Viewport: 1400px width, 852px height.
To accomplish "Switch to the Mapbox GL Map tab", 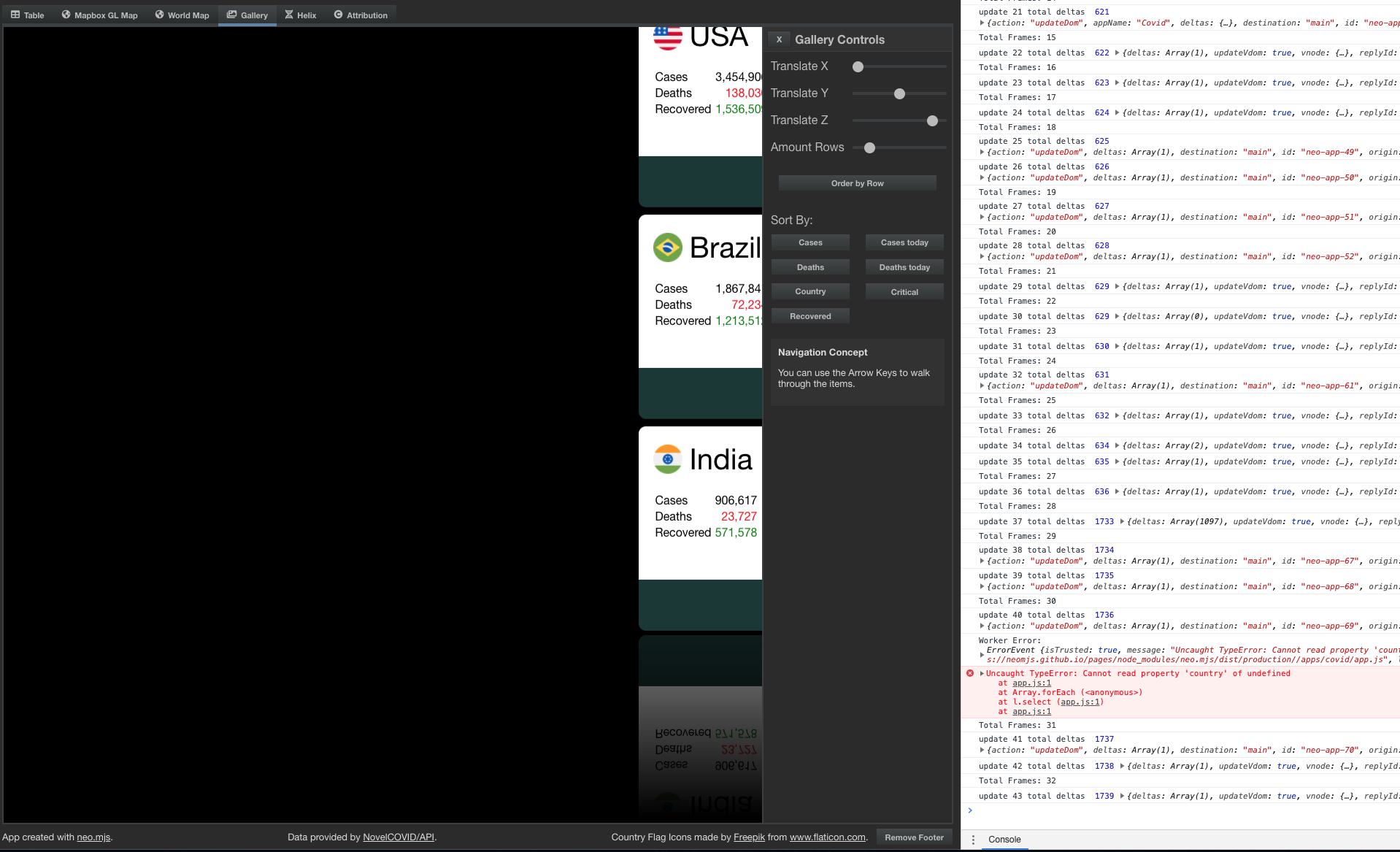I will 100,15.
